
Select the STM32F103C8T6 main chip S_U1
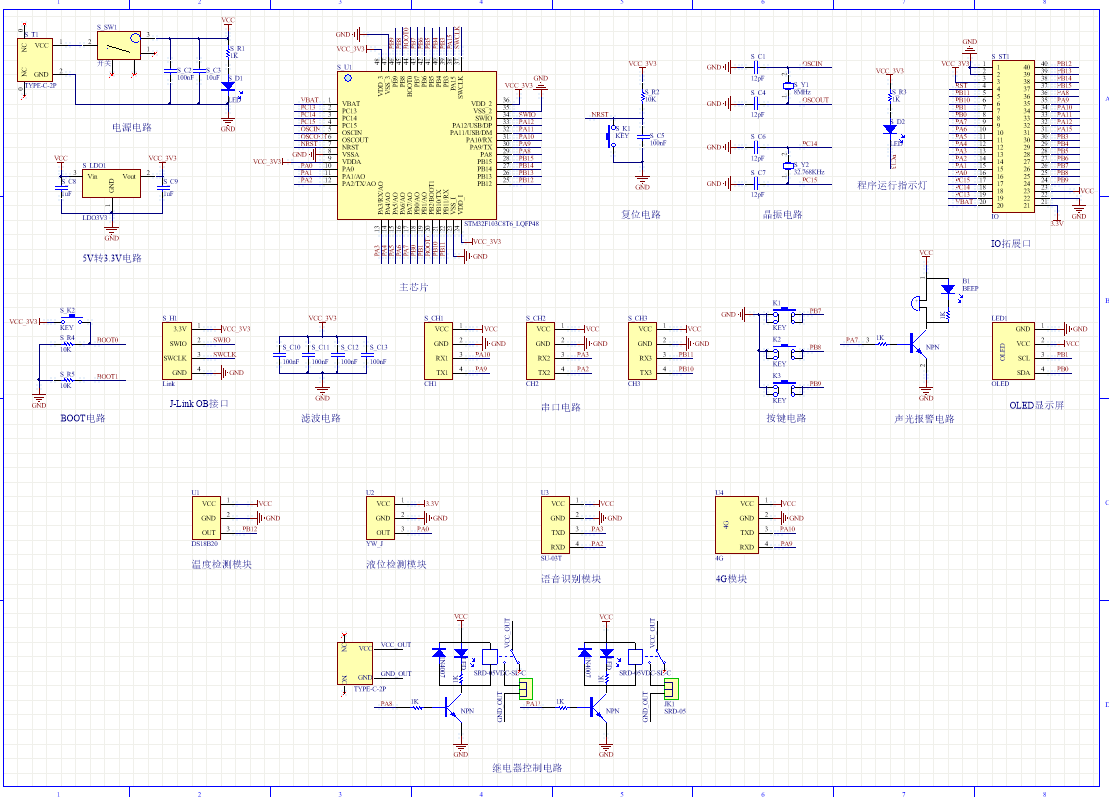click(x=417, y=145)
